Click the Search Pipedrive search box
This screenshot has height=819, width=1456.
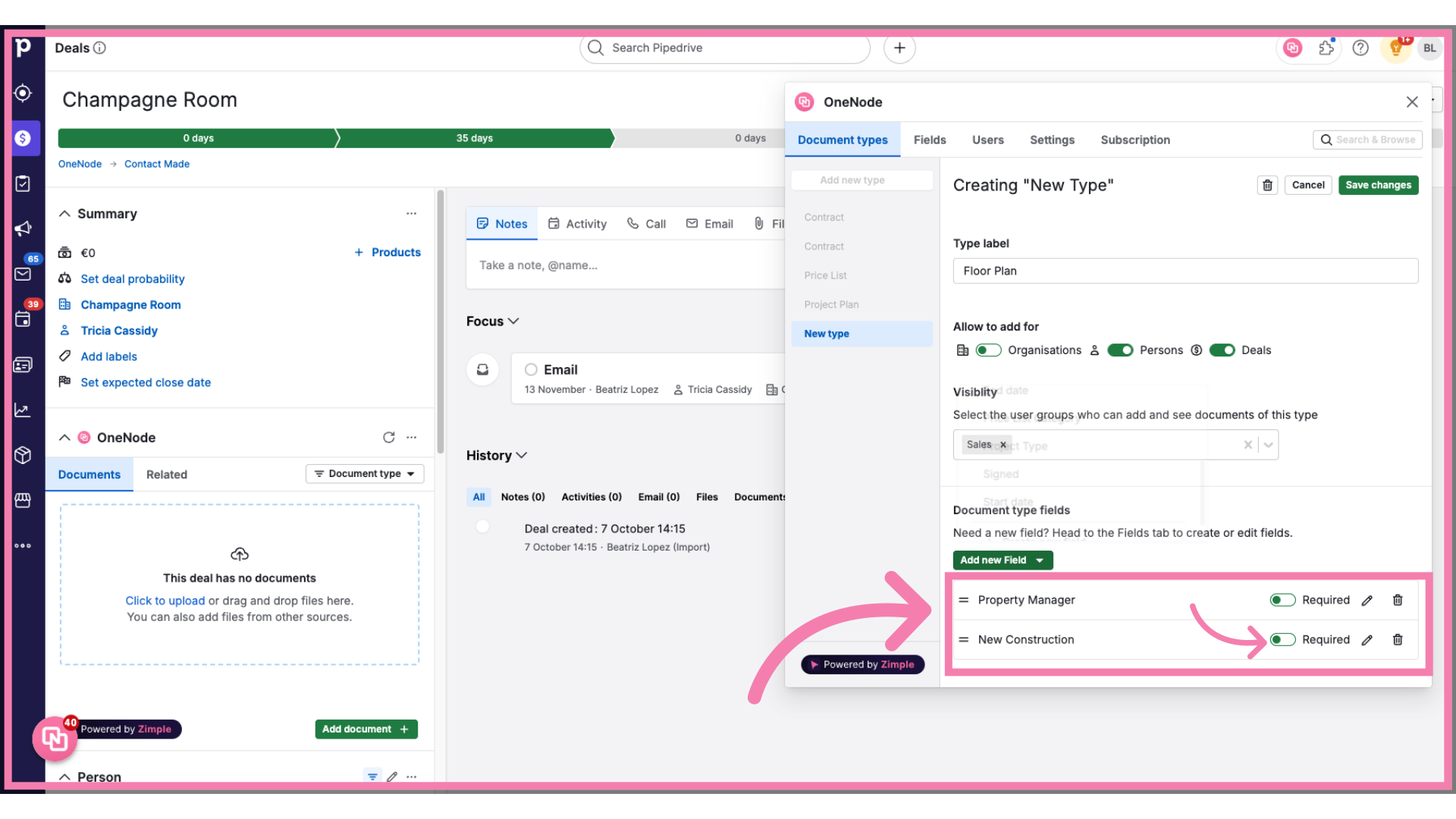pos(725,48)
